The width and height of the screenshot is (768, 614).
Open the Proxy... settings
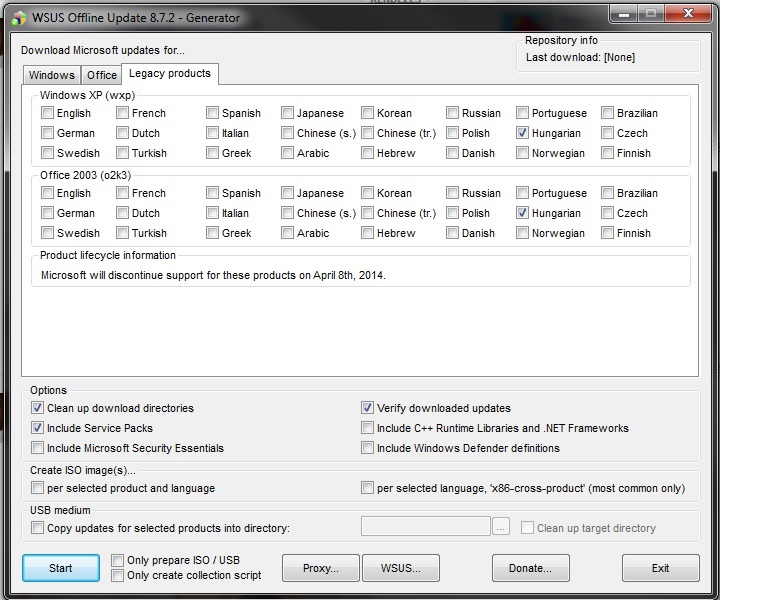click(321, 568)
